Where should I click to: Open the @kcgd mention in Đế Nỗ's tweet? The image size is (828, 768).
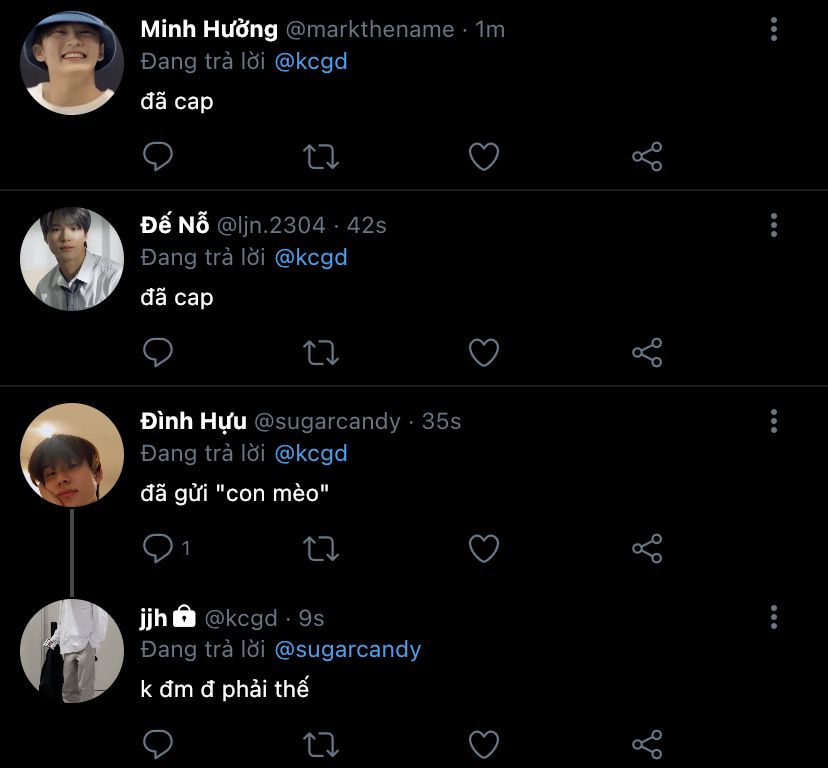click(311, 258)
